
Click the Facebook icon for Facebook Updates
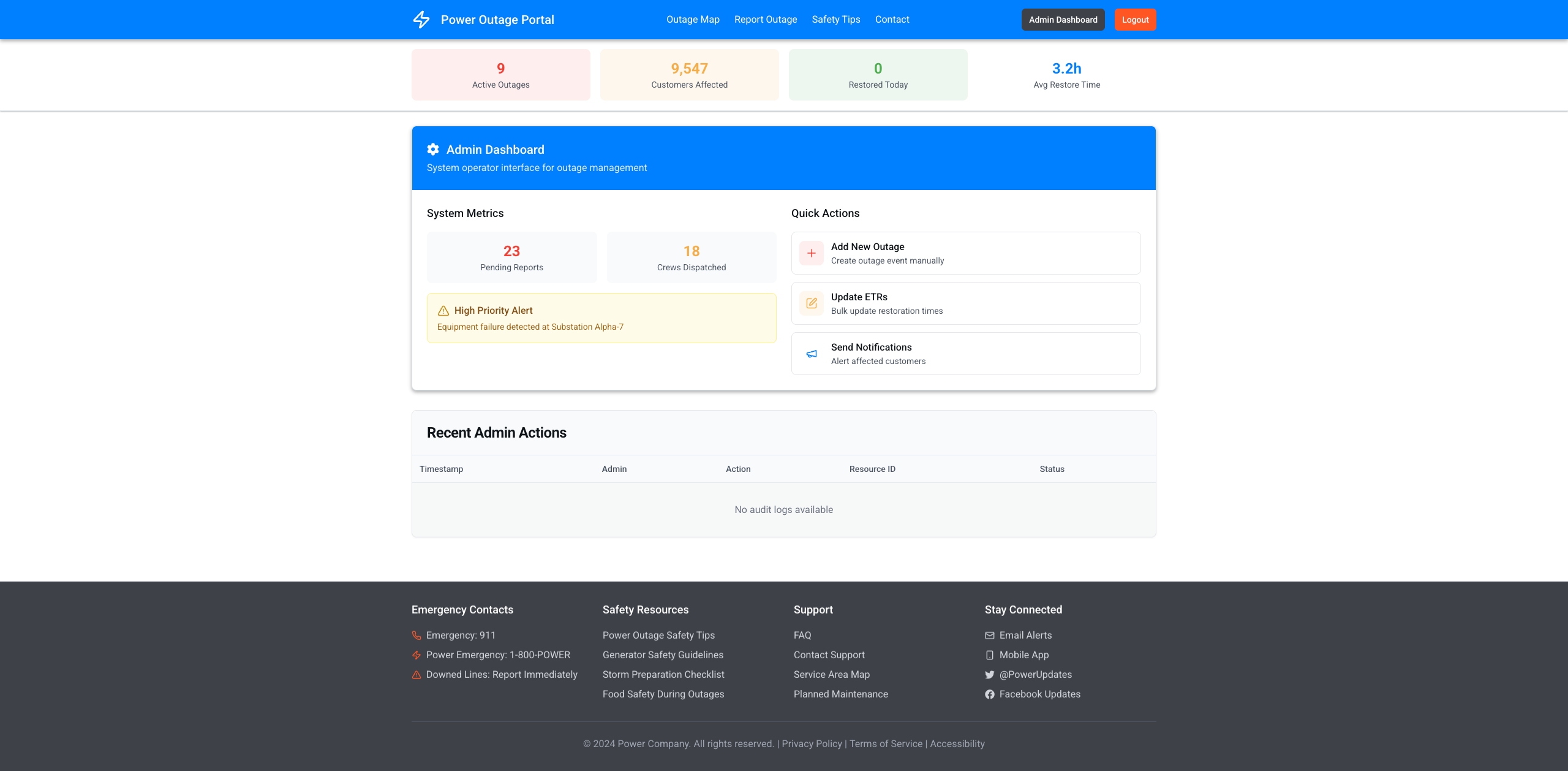990,694
